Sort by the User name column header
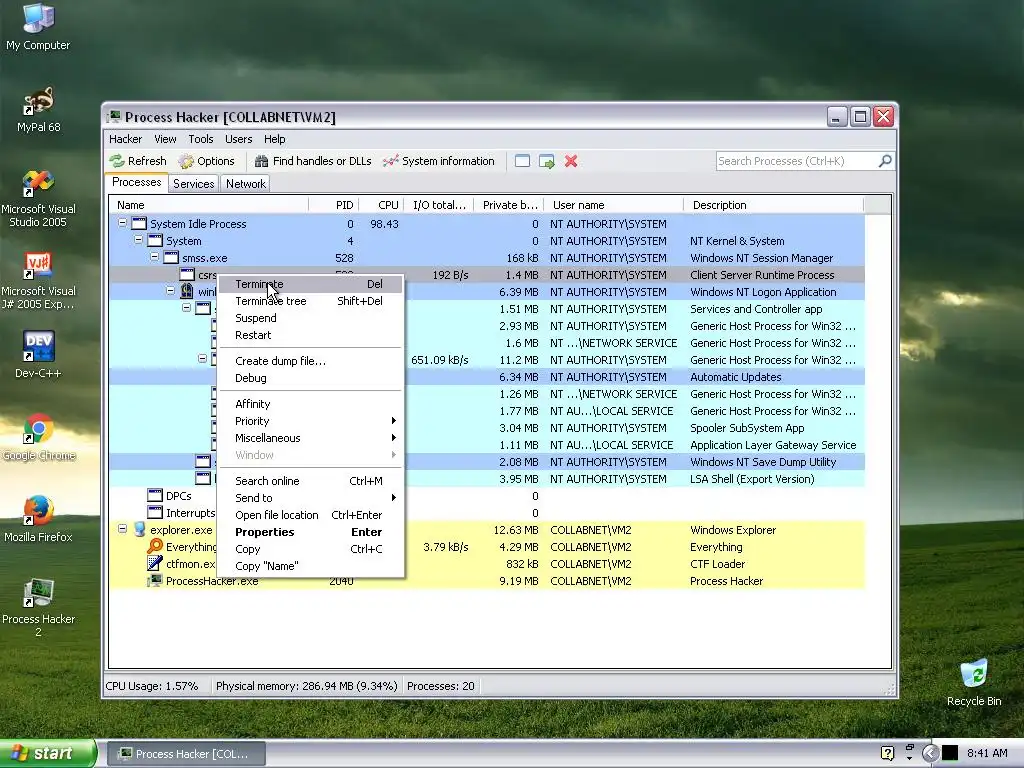The height and width of the screenshot is (768, 1024). [x=613, y=205]
